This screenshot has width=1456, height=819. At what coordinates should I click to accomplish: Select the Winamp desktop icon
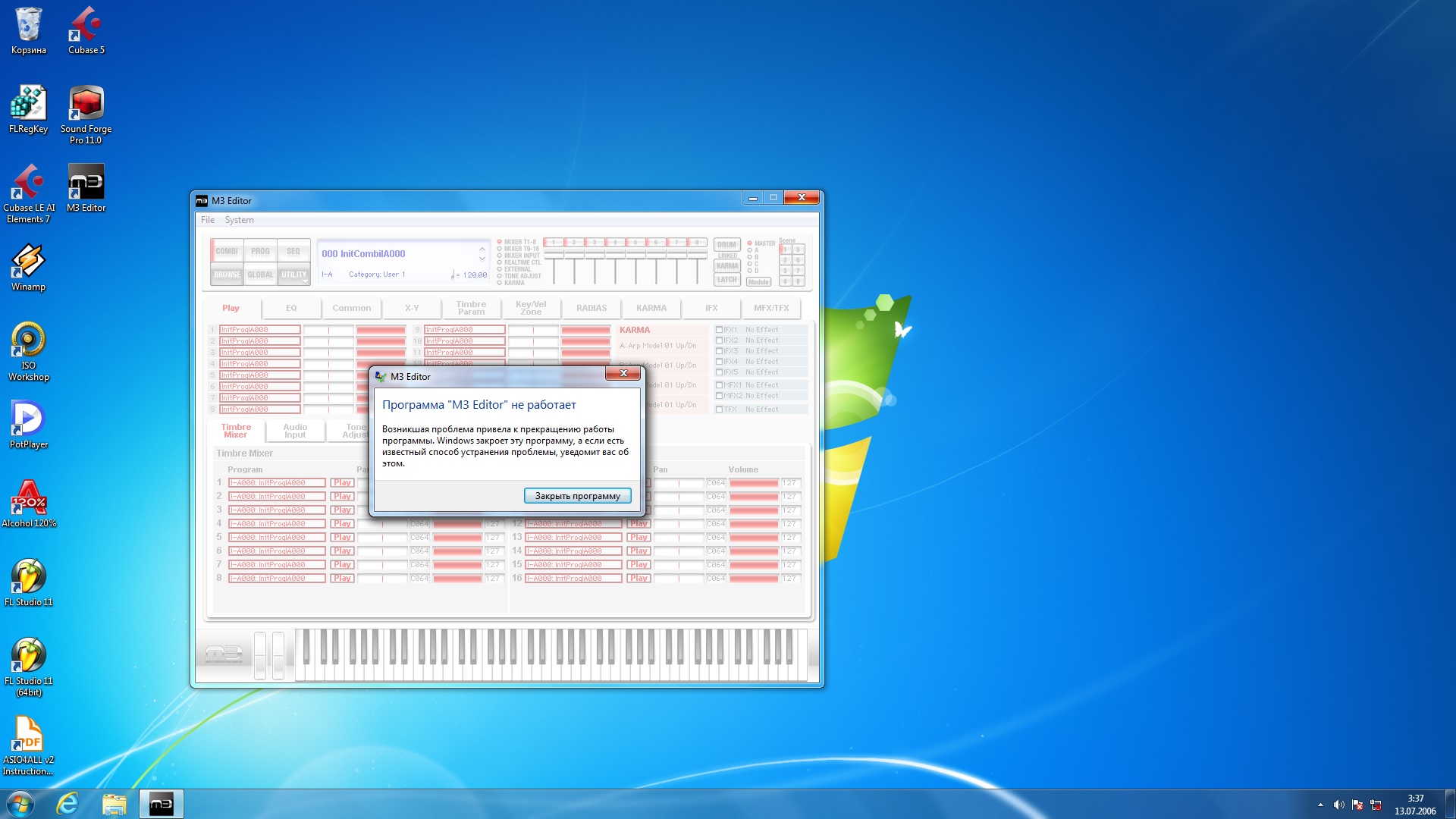pos(28,267)
